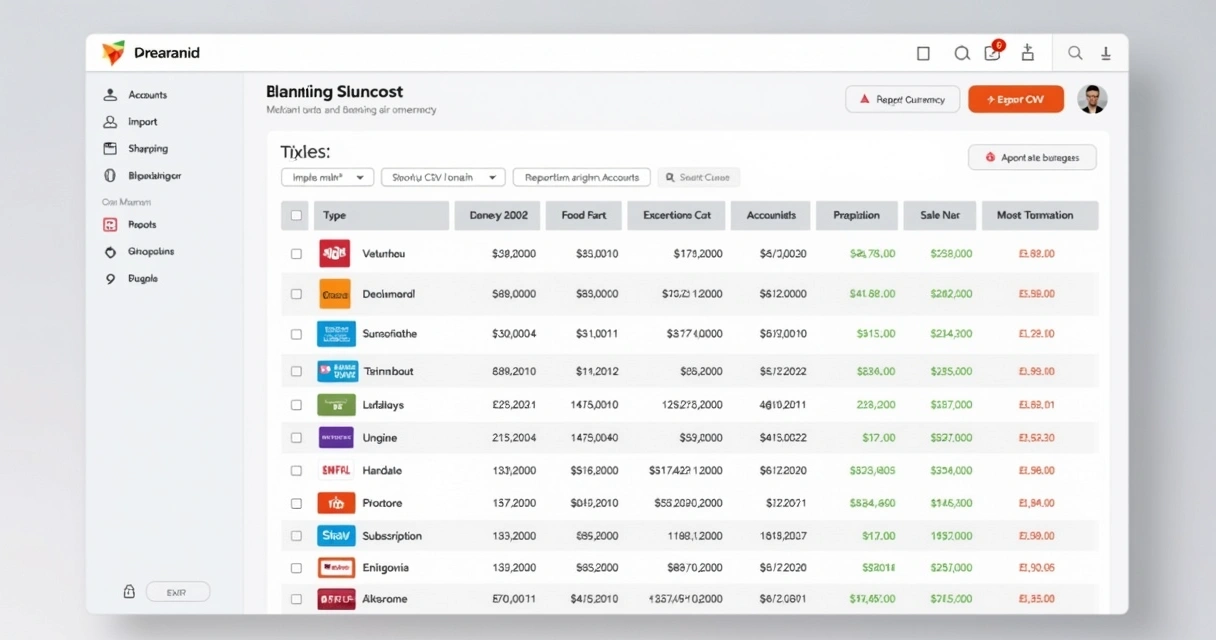Screen dimensions: 1216x640
Task: Click the 'Doney 2002' column header
Action: point(498,215)
